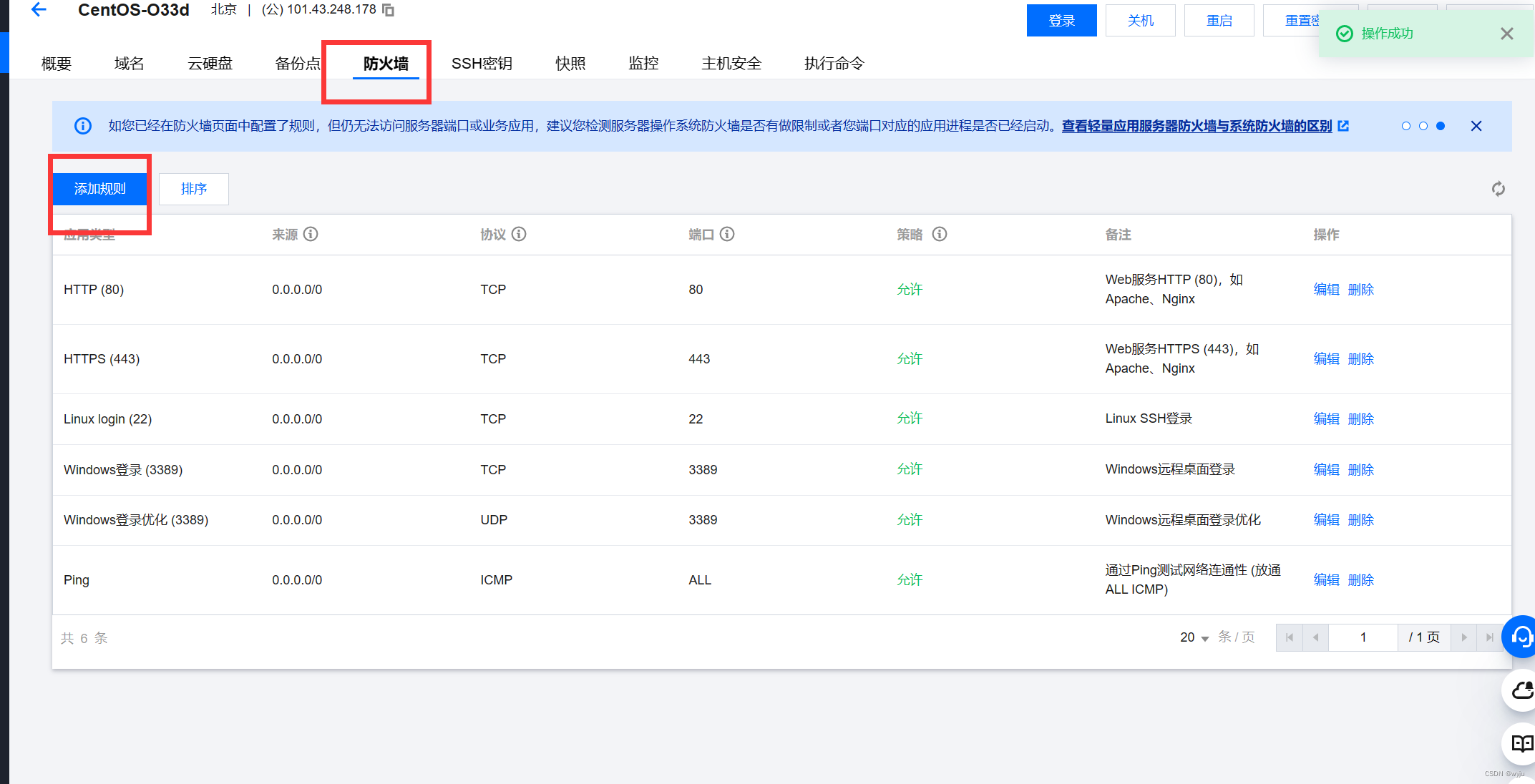This screenshot has width=1535, height=784.
Task: Edit the Windows登录优化 UDP rule
Action: pyautogui.click(x=1326, y=520)
